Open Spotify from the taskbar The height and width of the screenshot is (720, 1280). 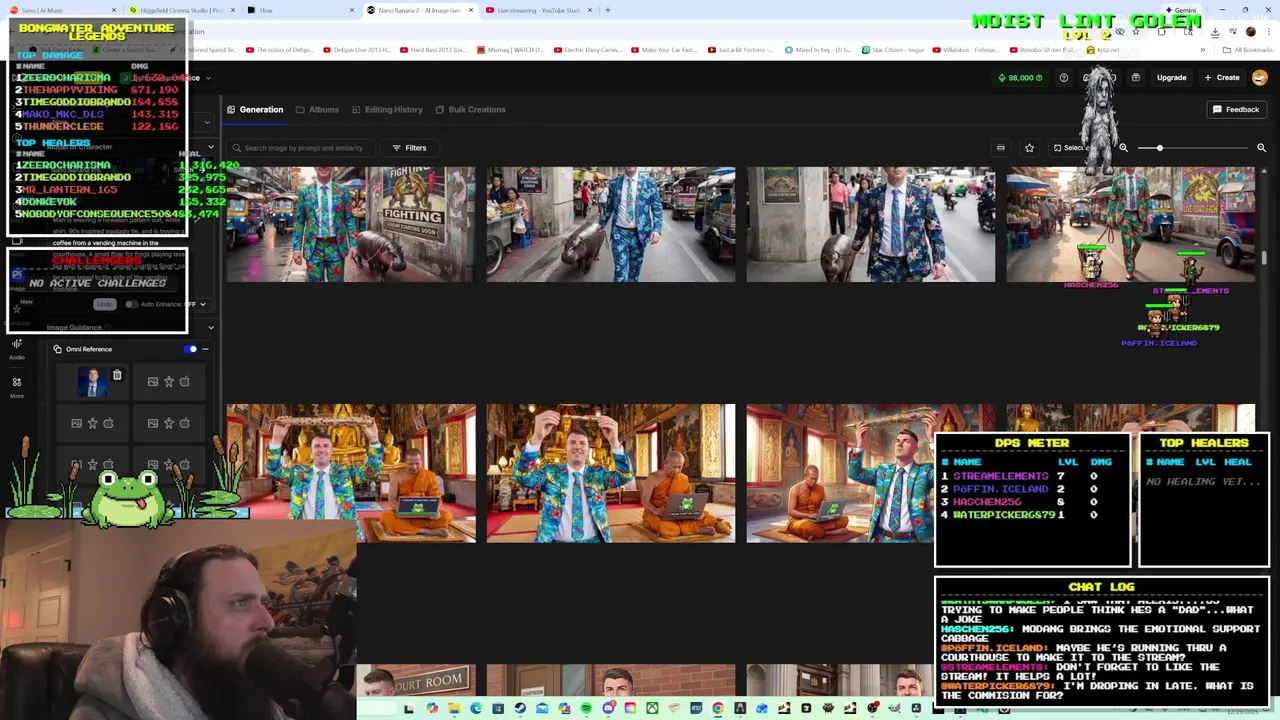586,709
